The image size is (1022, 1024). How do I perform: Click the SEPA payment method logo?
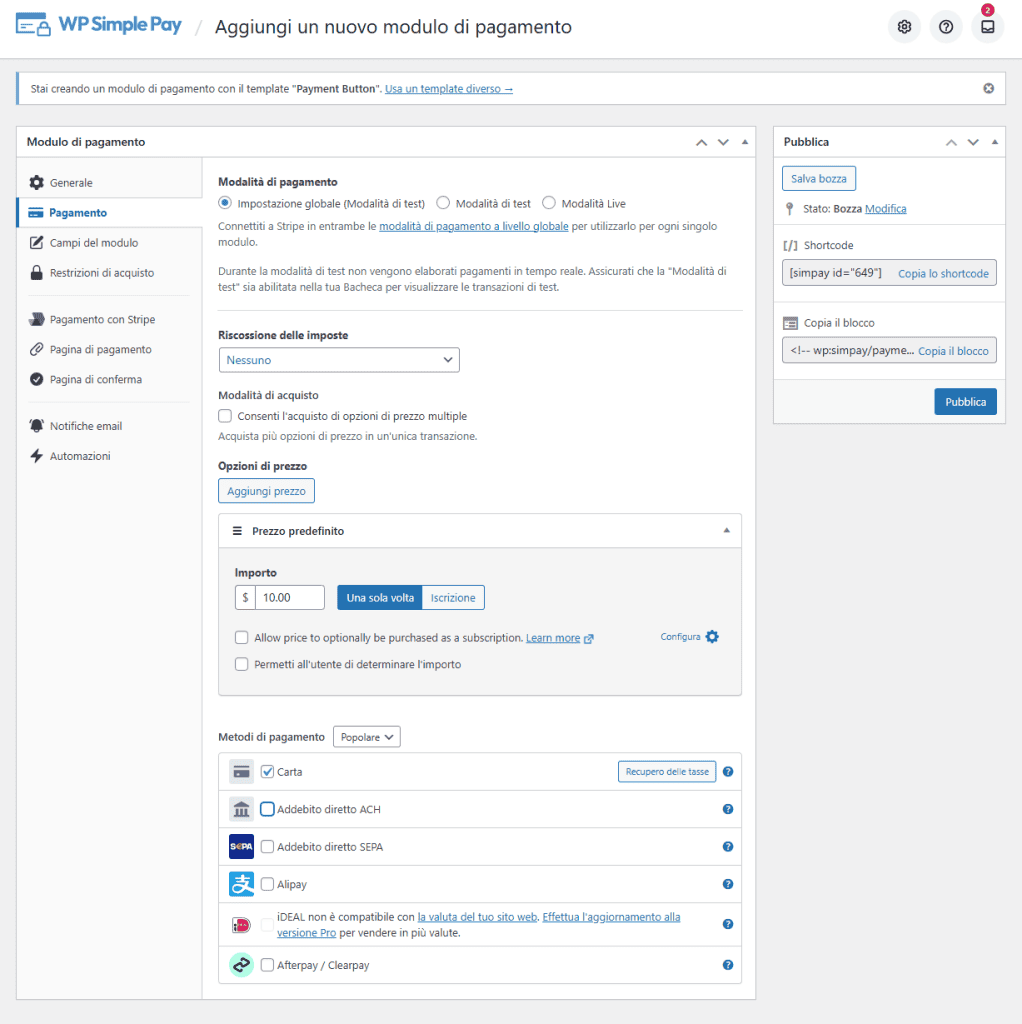pyautogui.click(x=241, y=846)
